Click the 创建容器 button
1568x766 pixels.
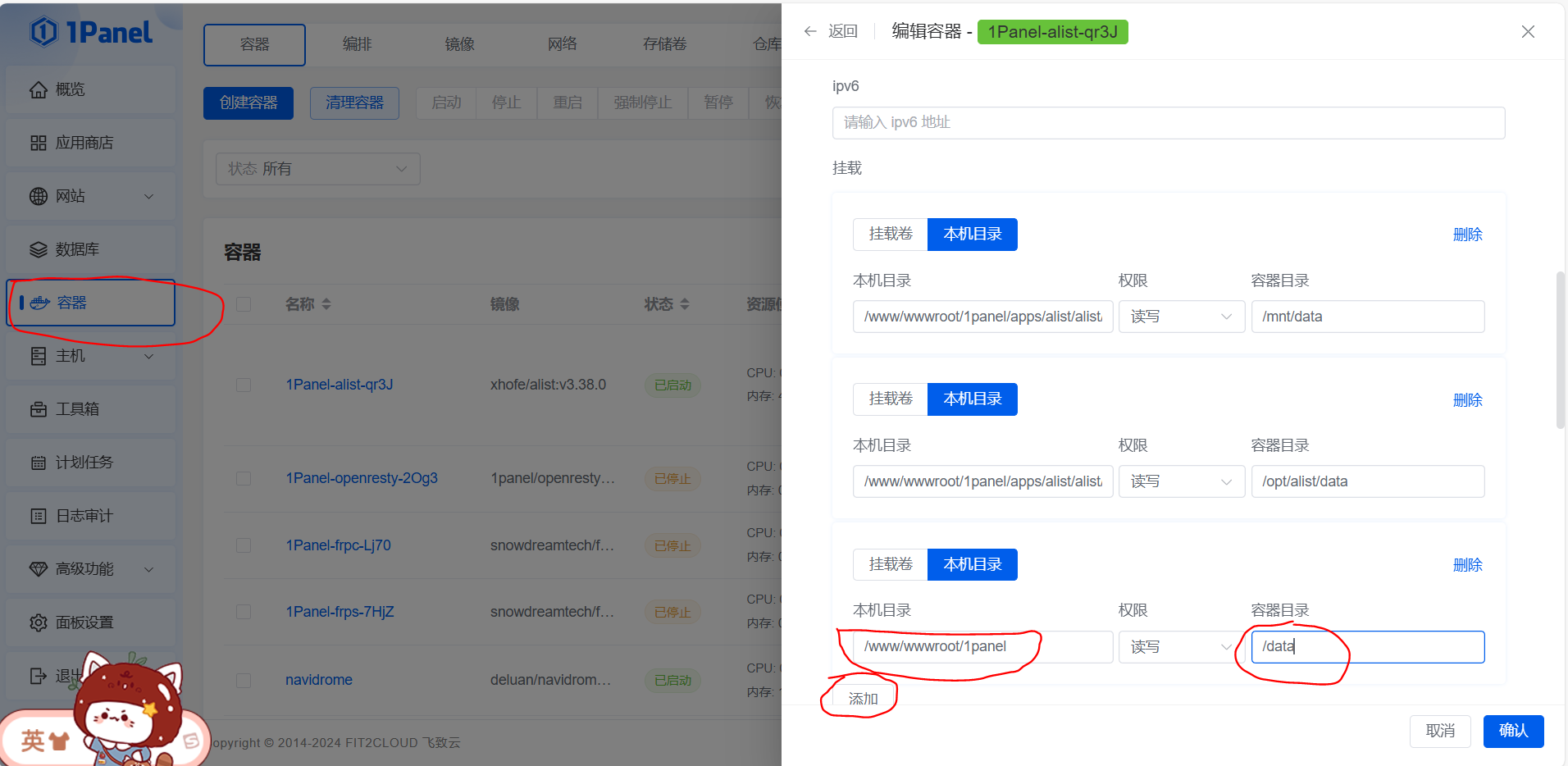point(248,103)
